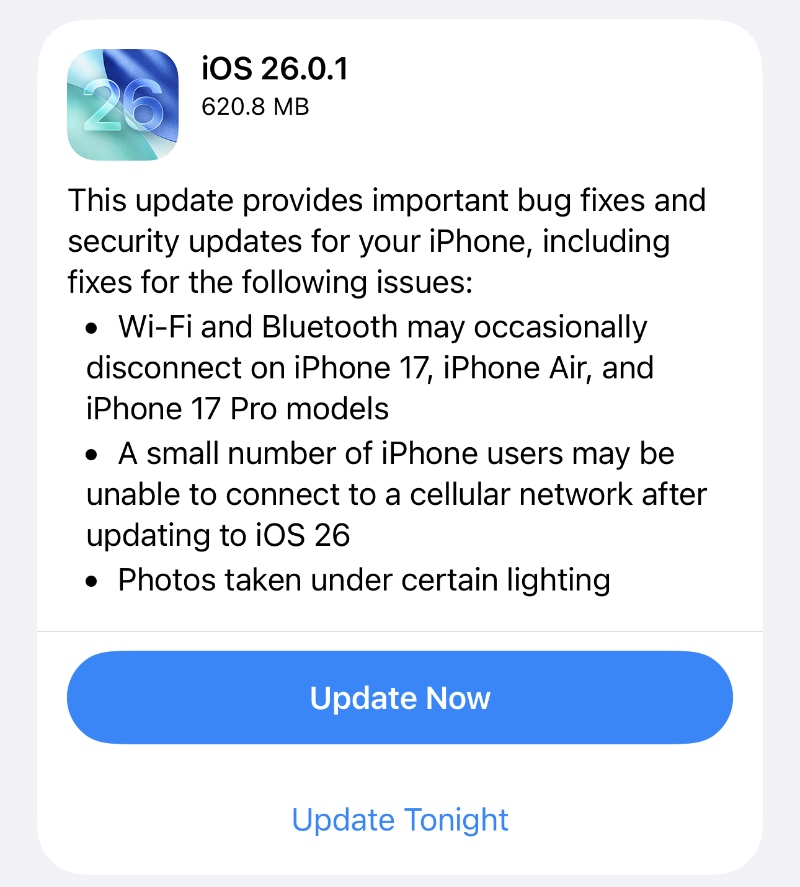This screenshot has height=887, width=800.
Task: Tap the 'fixes for the following issues' line
Action: point(270,282)
